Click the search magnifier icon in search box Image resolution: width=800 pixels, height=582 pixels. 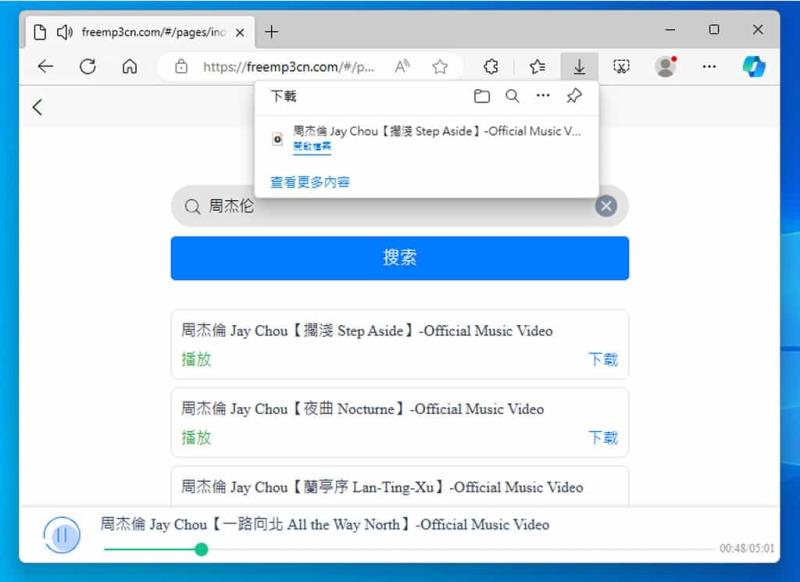point(192,207)
